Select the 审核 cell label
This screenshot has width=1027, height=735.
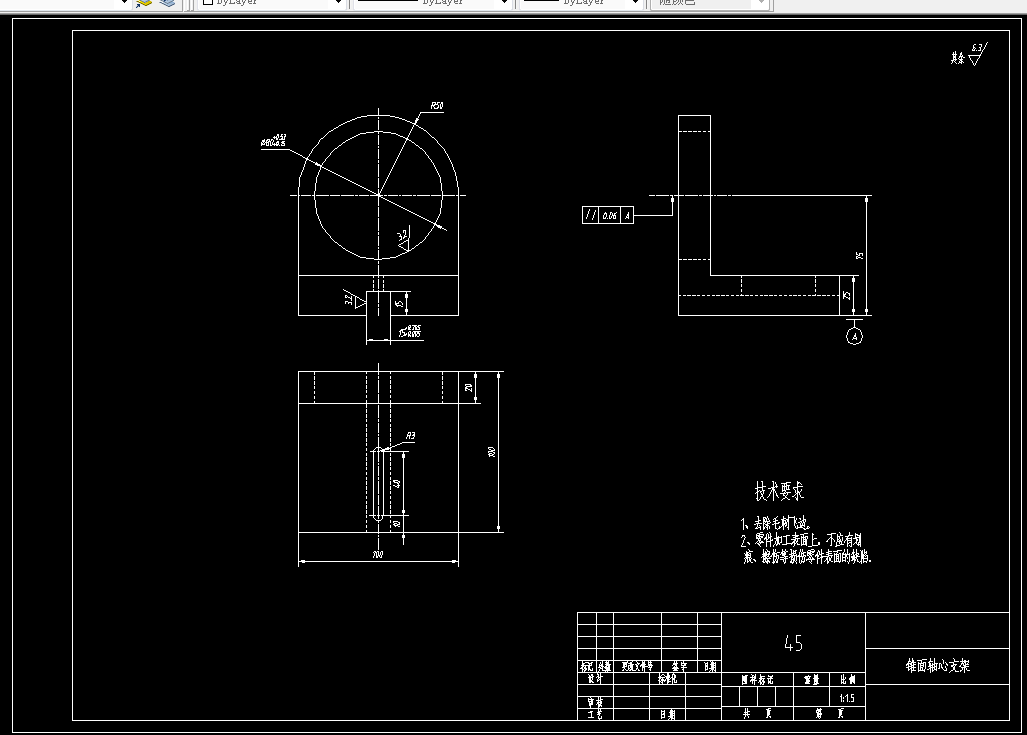[595, 702]
